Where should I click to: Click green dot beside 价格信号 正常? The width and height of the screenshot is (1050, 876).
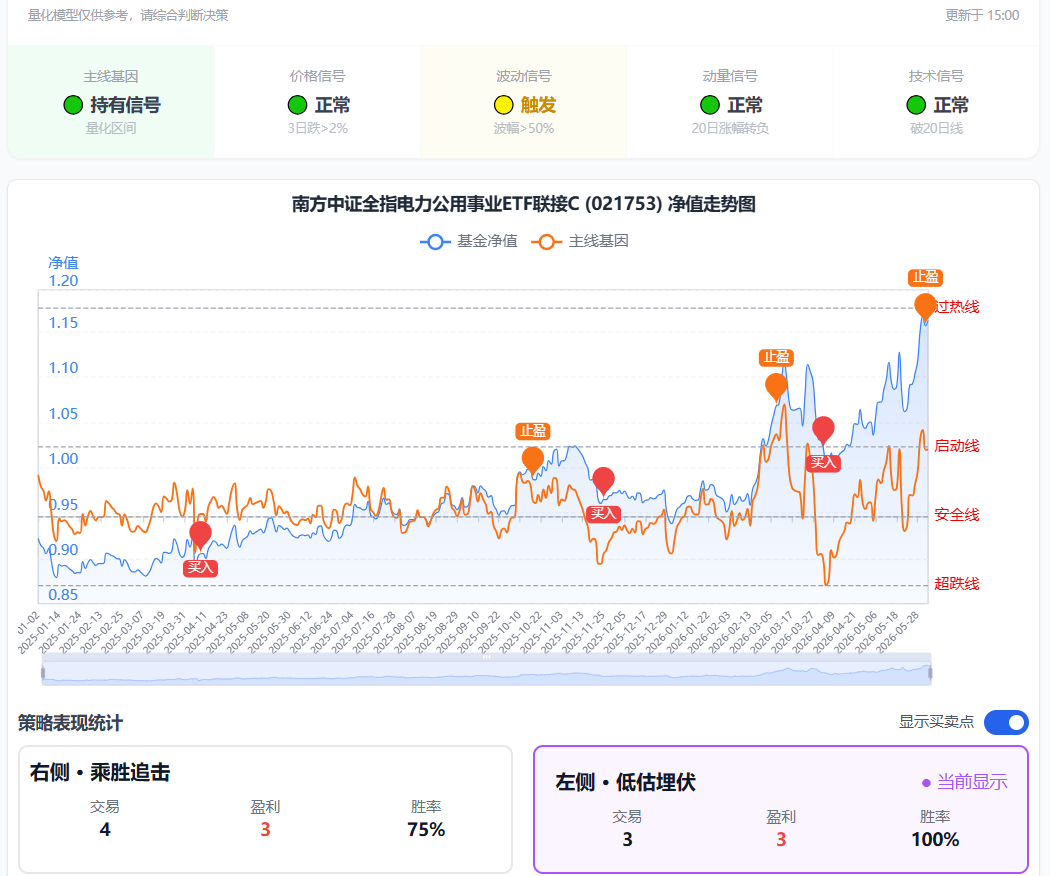click(x=297, y=105)
